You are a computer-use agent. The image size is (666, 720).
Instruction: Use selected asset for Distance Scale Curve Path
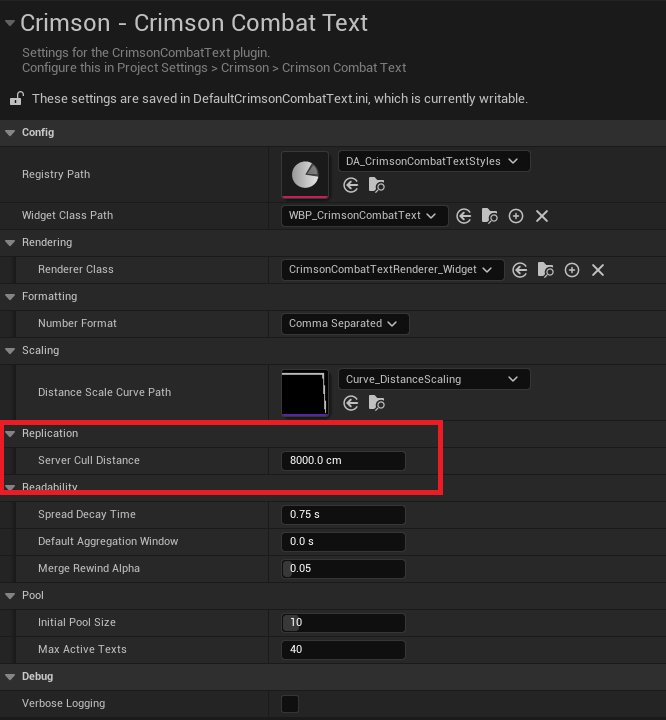[350, 404]
